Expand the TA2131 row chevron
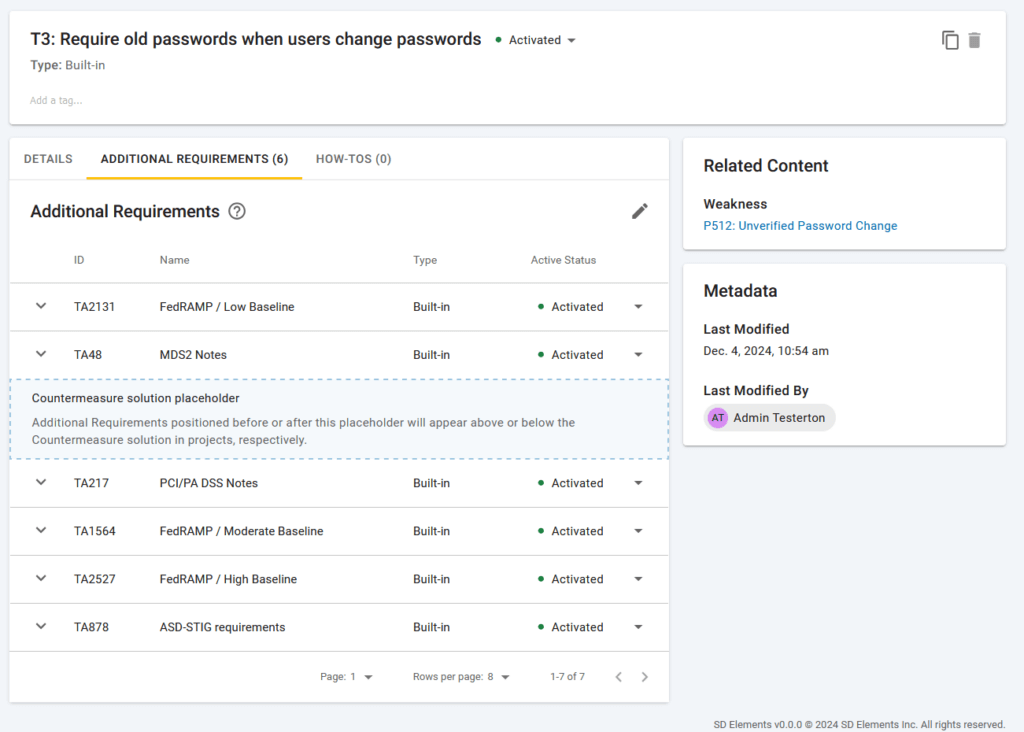 [41, 306]
